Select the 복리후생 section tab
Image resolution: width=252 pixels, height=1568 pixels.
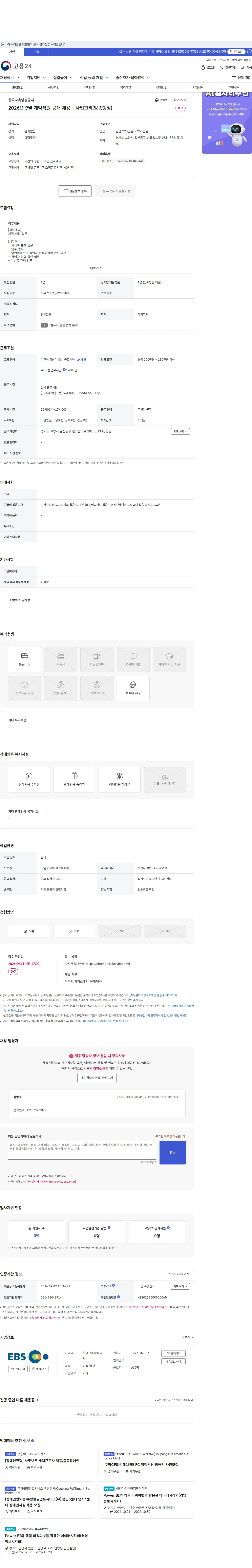click(126, 88)
